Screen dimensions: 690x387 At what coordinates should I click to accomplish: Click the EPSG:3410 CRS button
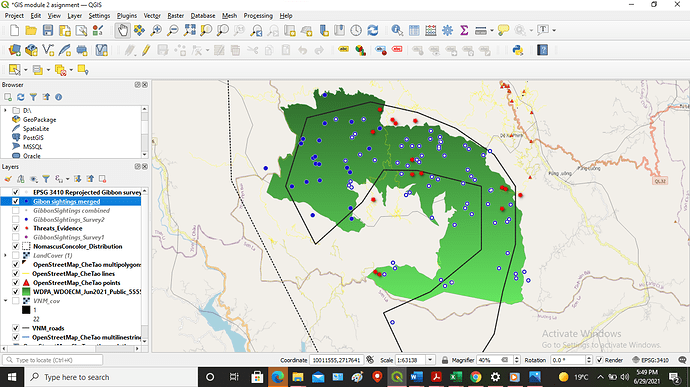650,360
